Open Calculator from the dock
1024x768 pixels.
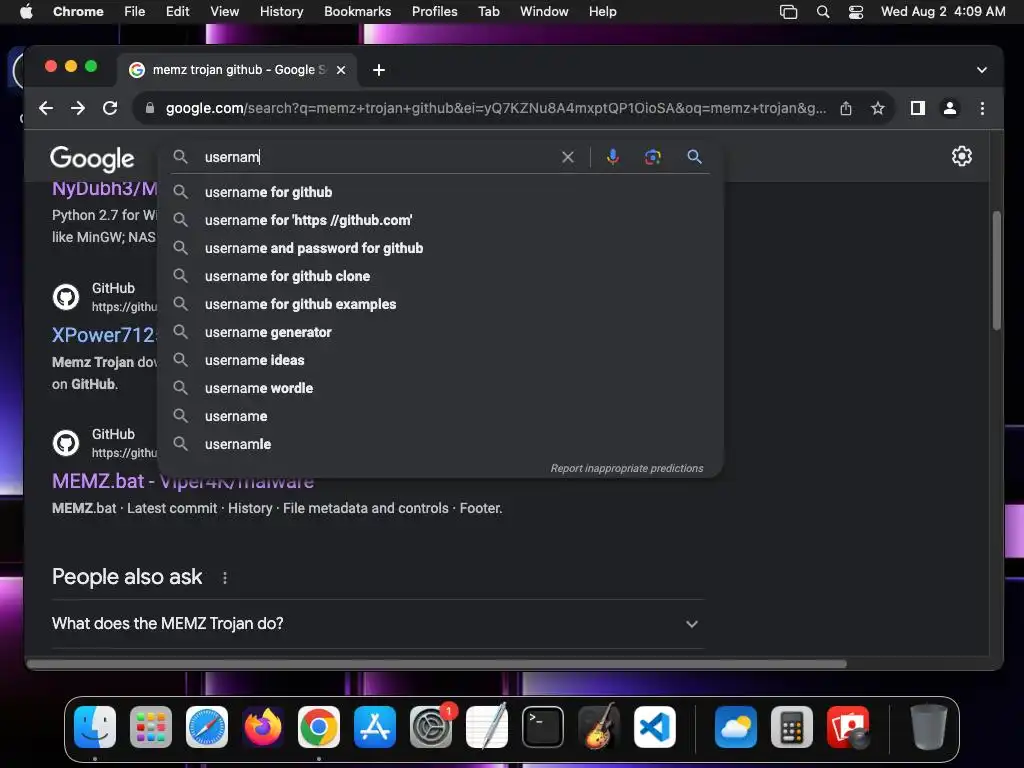[x=792, y=727]
